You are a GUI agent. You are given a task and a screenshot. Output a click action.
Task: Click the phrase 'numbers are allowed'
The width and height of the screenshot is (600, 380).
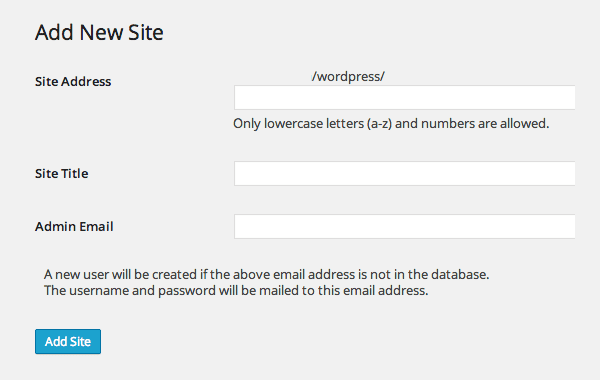(x=485, y=124)
